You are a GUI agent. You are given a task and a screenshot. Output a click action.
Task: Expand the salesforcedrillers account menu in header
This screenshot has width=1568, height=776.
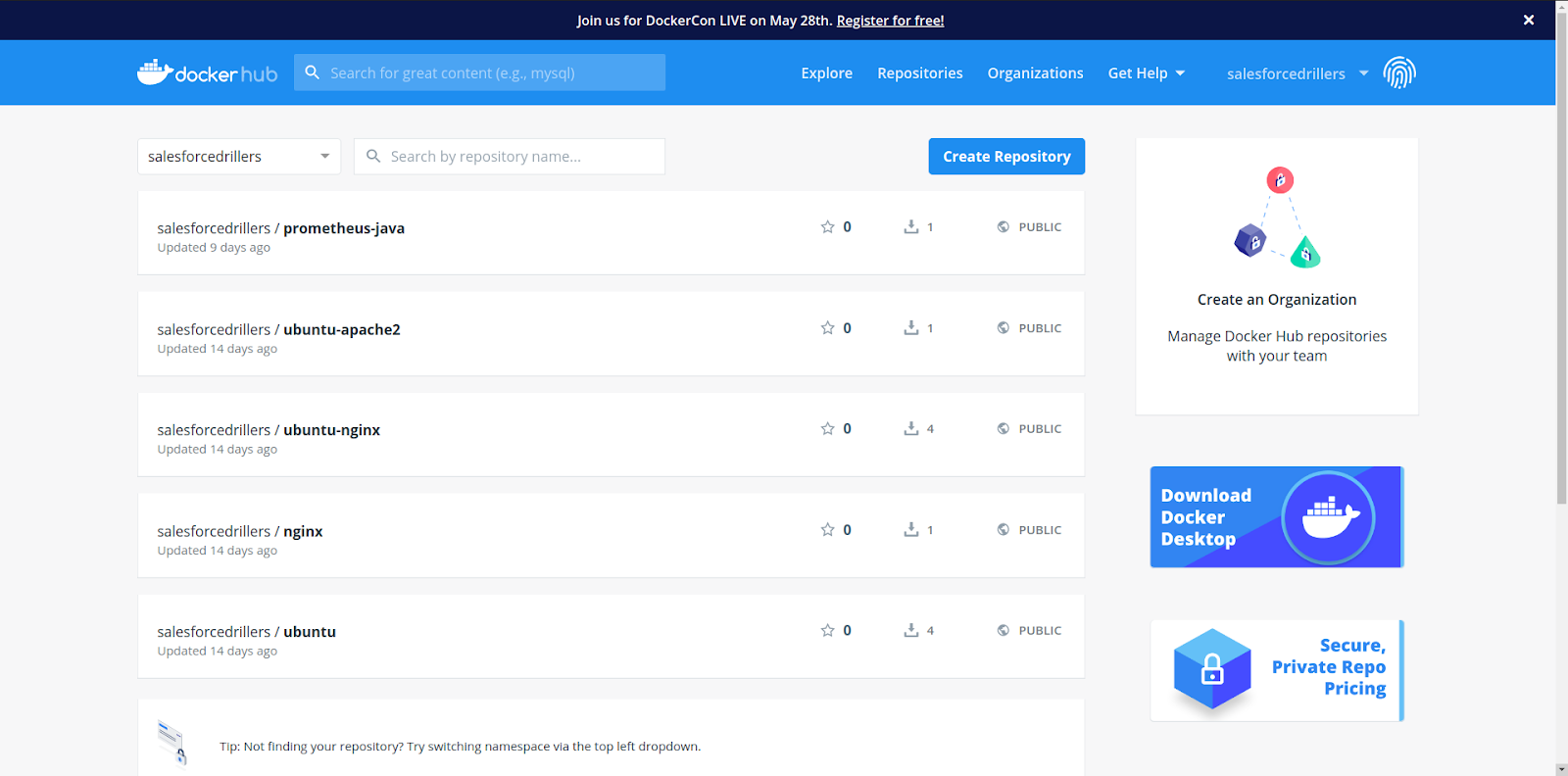click(x=1298, y=73)
